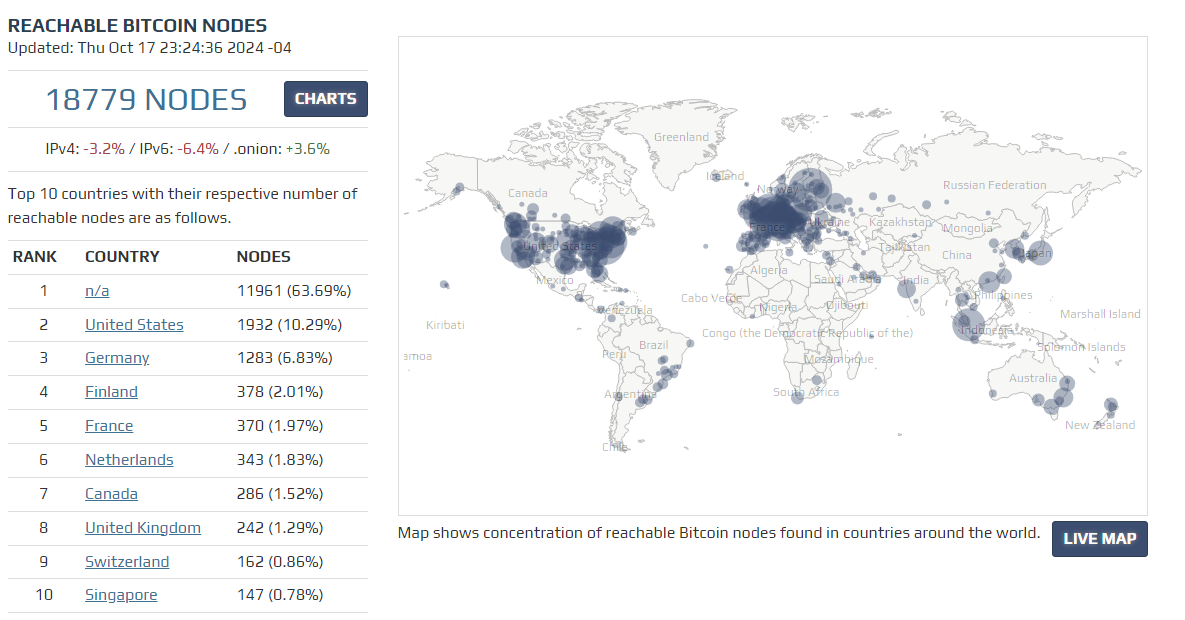Click the Australia label on the map
This screenshot has height=620, width=1185.
click(x=1033, y=378)
